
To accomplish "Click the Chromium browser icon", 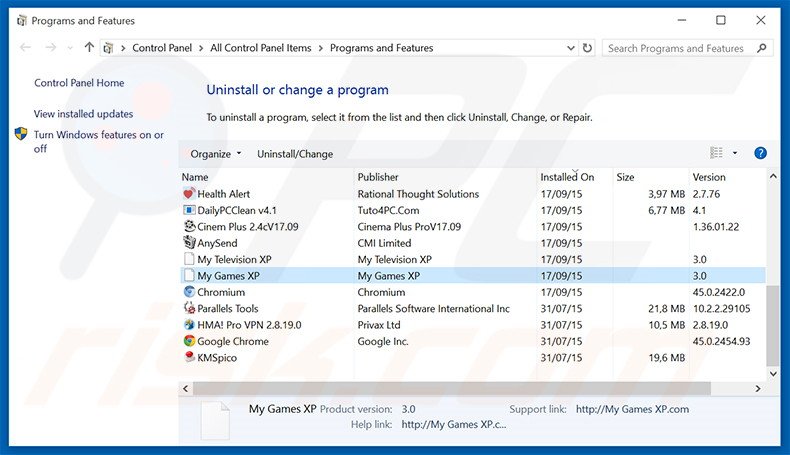I will click(189, 292).
